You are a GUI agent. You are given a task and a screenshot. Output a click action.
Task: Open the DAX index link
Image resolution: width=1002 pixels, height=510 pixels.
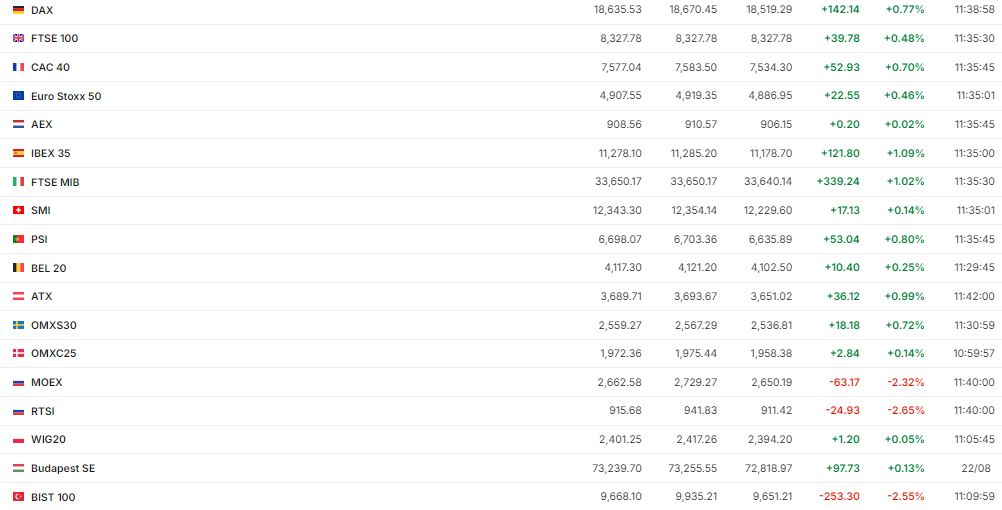(x=42, y=10)
